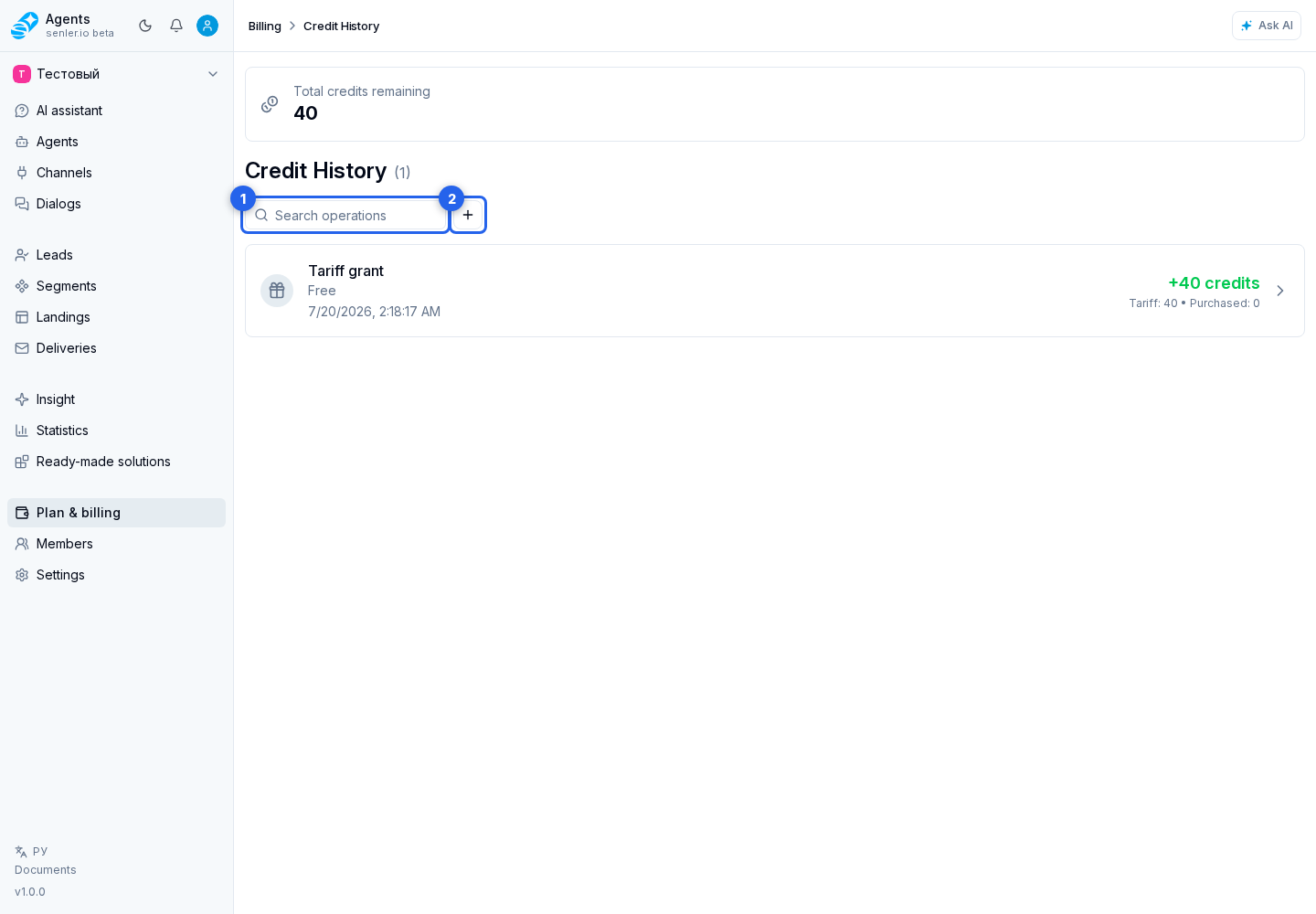
Task: View Statistics page
Action: (116, 430)
